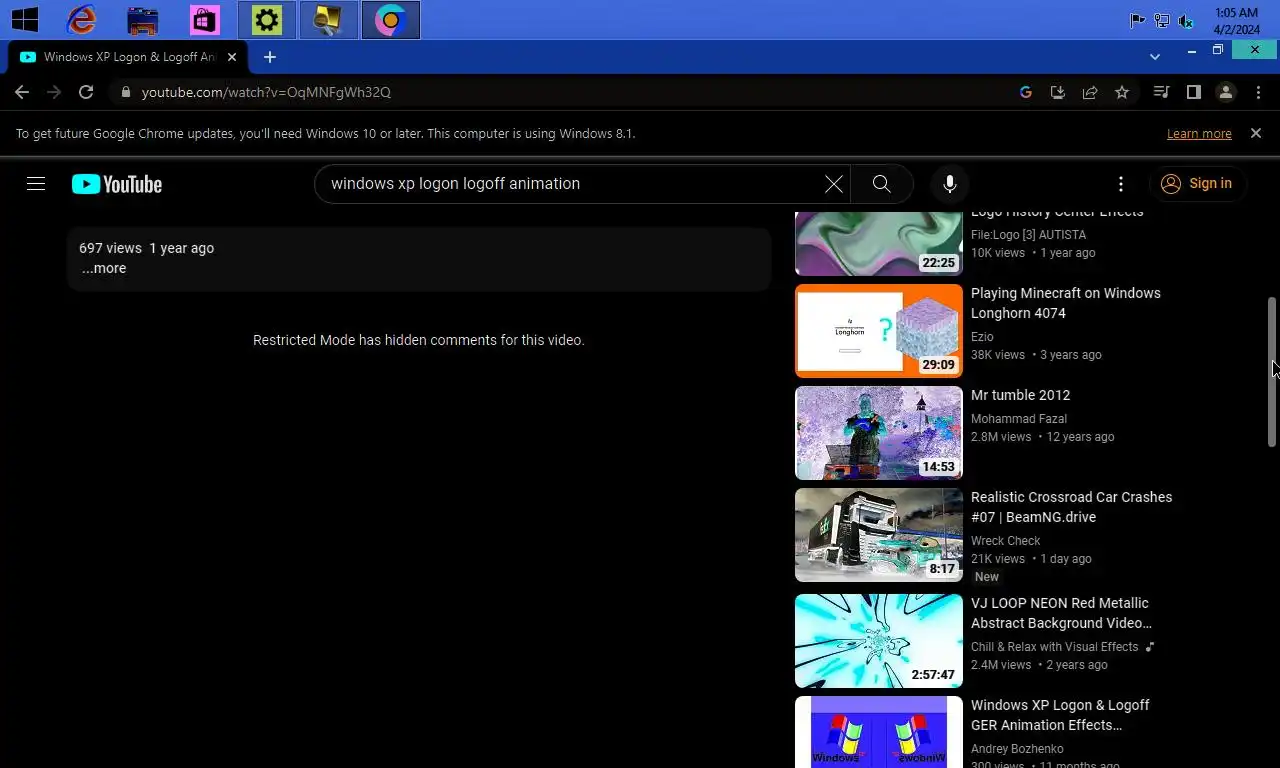Click the Google icon in address bar

tap(1026, 92)
